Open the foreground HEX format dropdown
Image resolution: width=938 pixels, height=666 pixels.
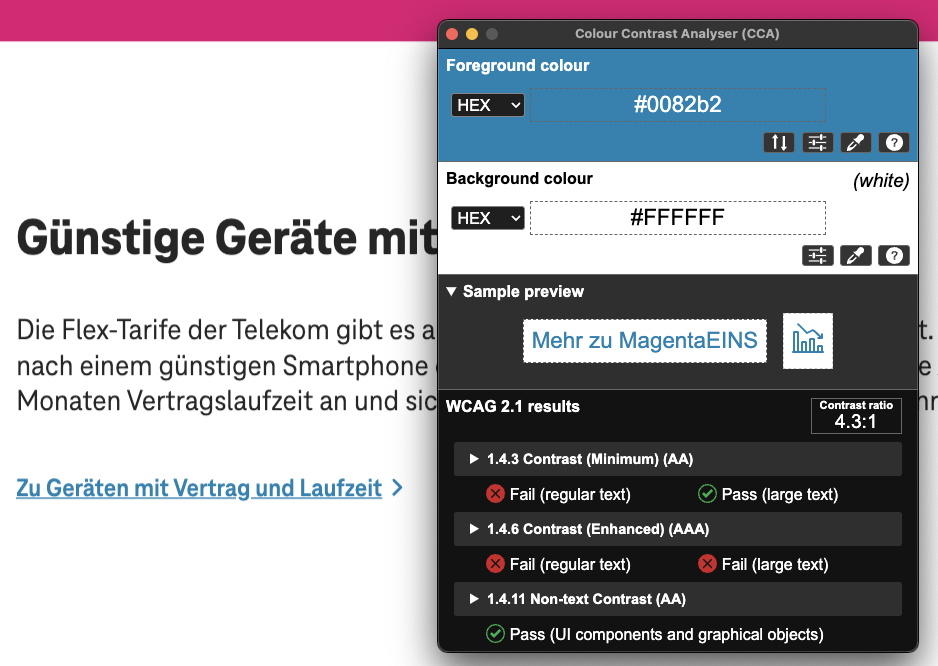(x=487, y=104)
